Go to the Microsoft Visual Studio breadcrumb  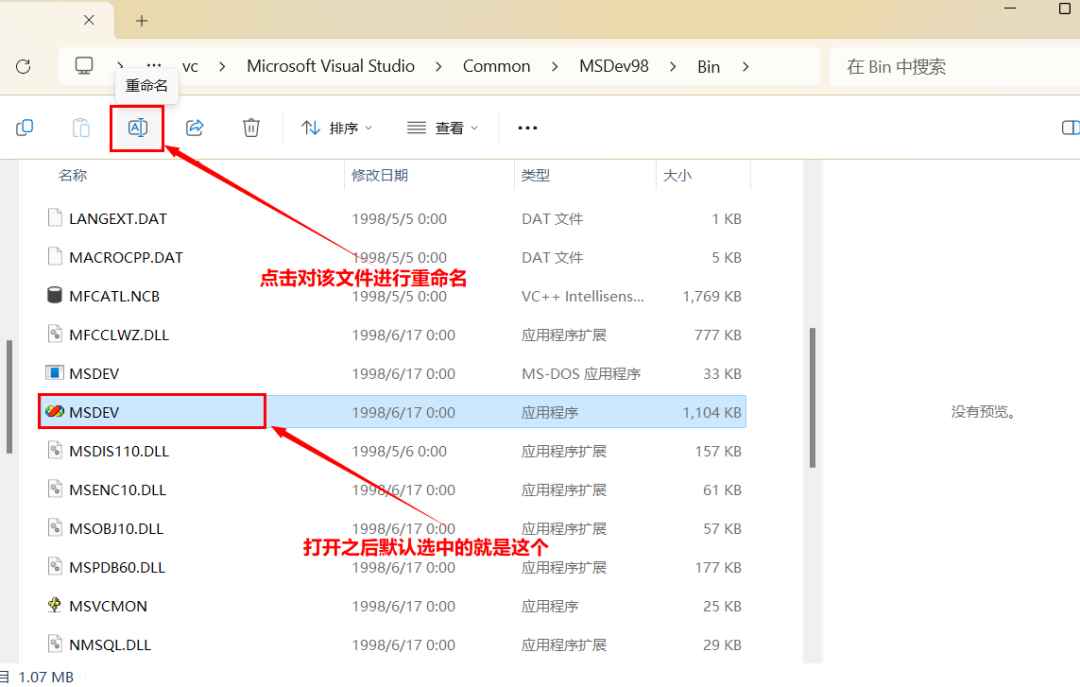331,66
